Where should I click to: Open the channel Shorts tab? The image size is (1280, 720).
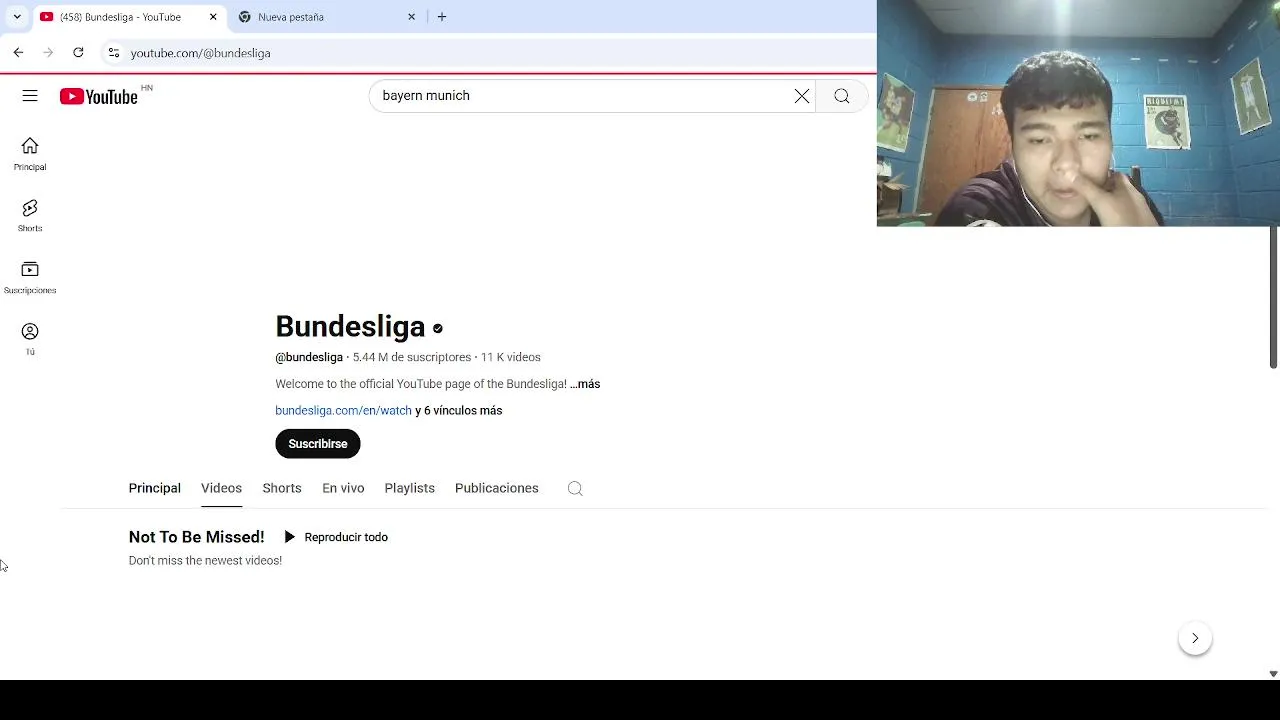coord(282,488)
